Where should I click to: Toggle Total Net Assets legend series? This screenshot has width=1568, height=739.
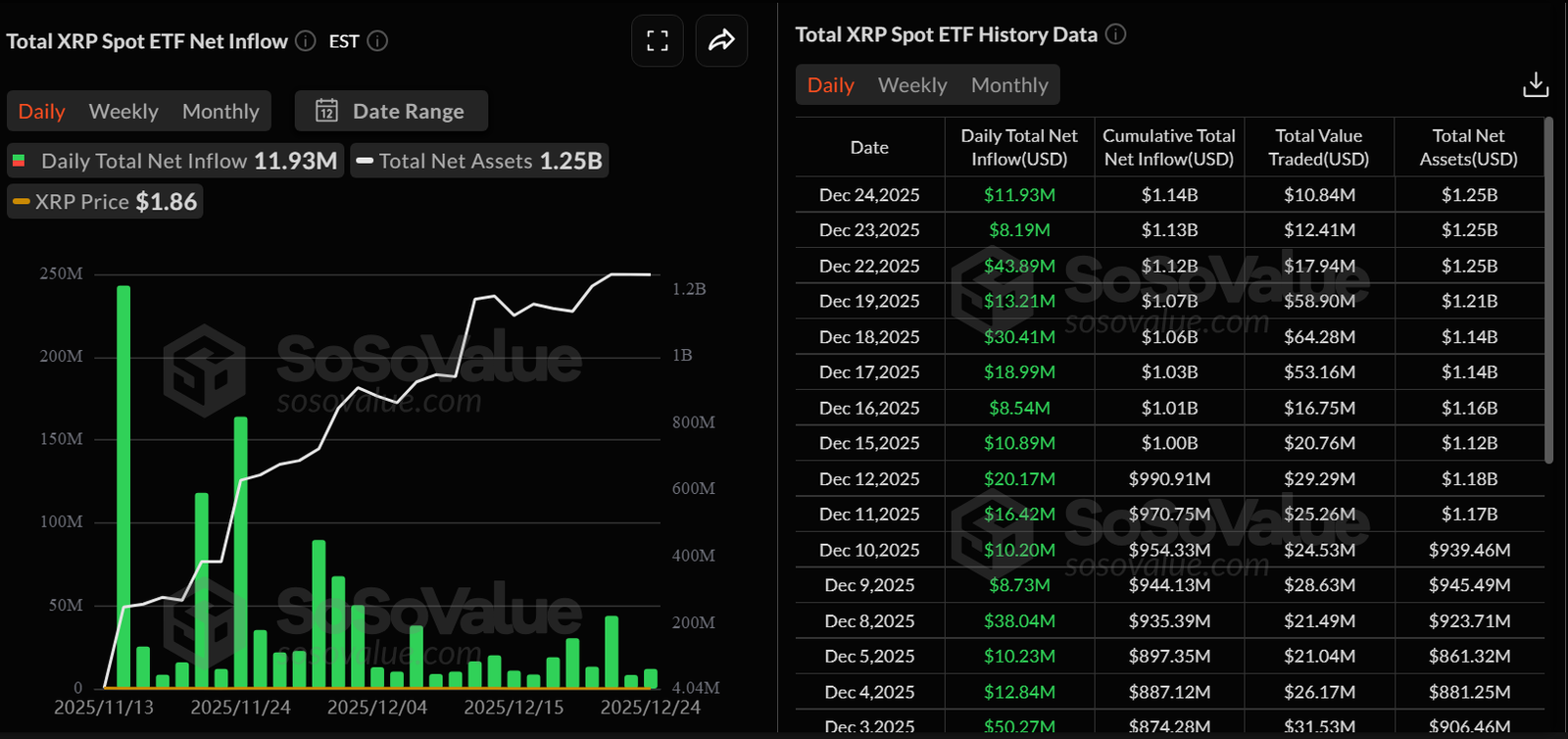click(x=479, y=161)
